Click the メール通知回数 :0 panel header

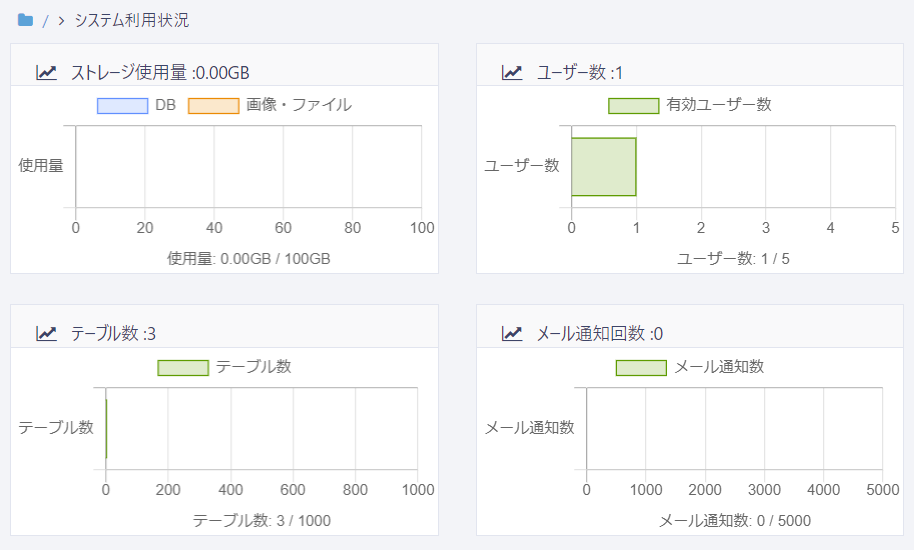(600, 333)
